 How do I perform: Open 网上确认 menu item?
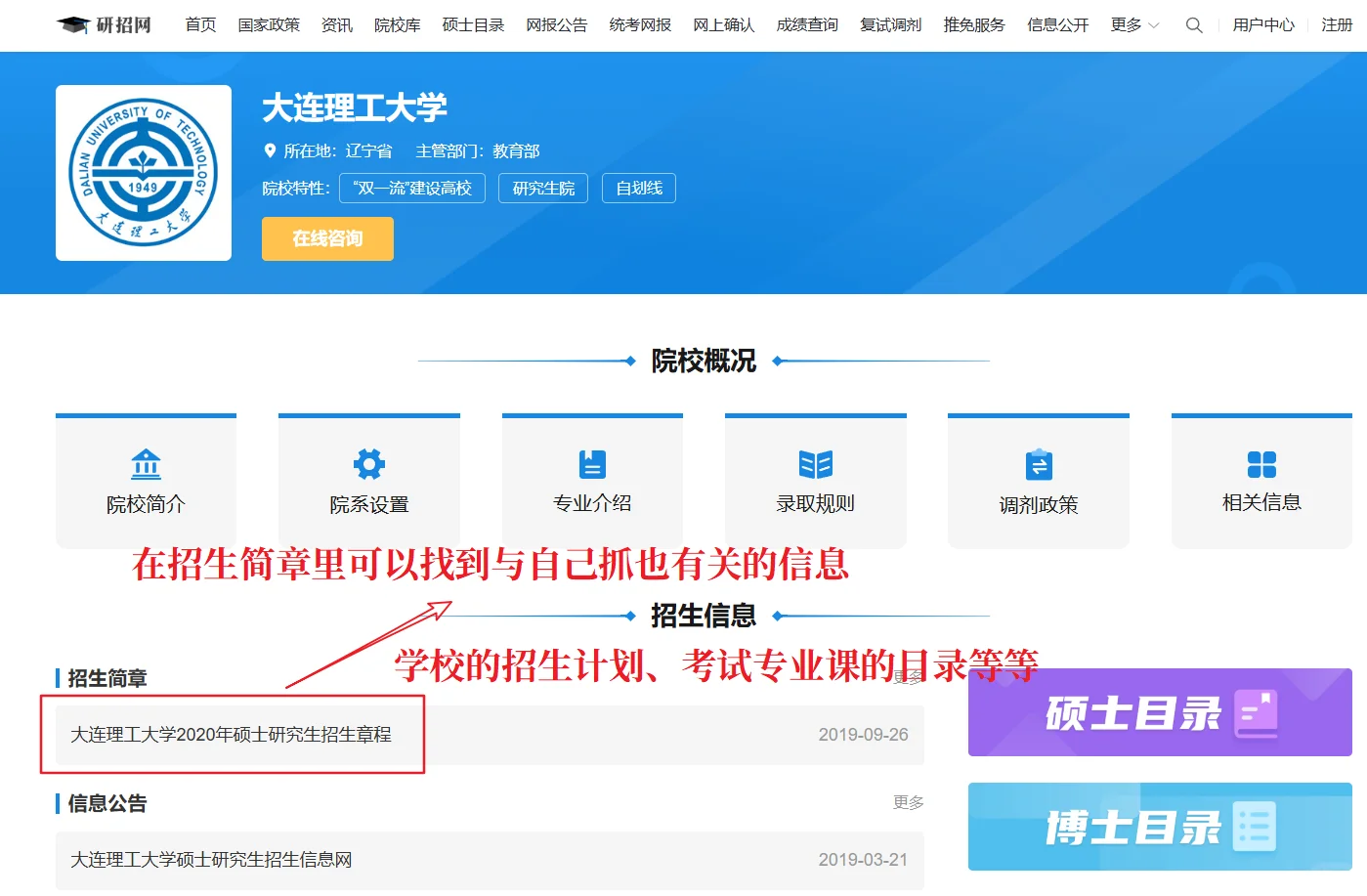pyautogui.click(x=723, y=25)
